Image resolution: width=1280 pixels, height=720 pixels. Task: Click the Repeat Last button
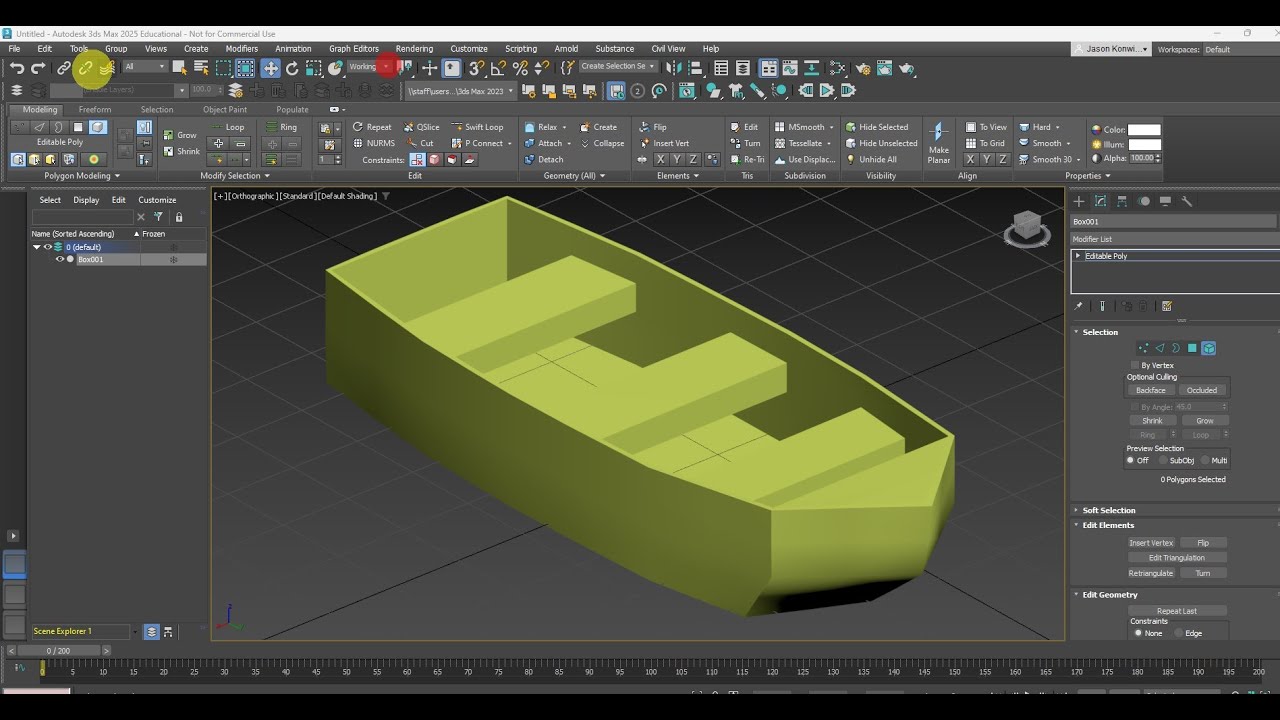1177,611
